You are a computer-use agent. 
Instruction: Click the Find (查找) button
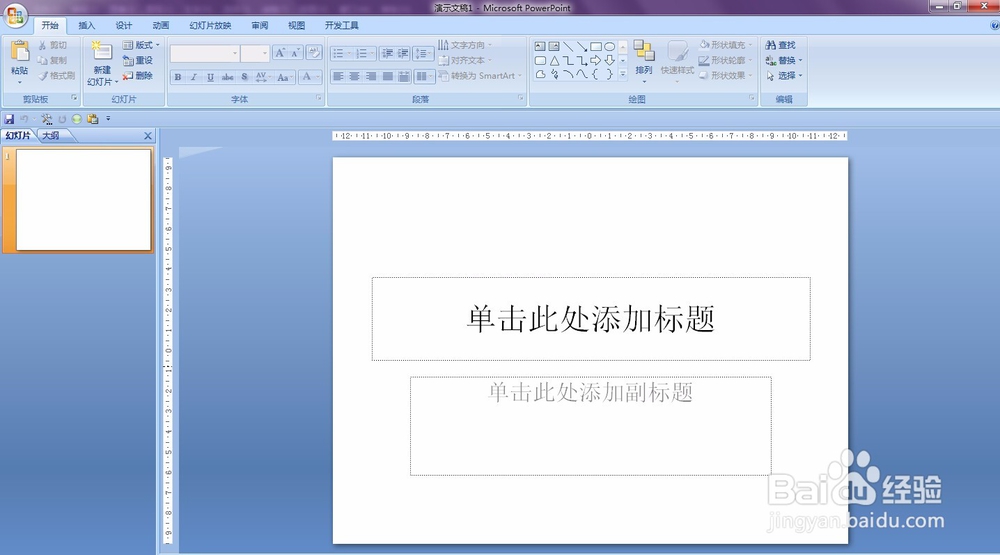click(781, 45)
